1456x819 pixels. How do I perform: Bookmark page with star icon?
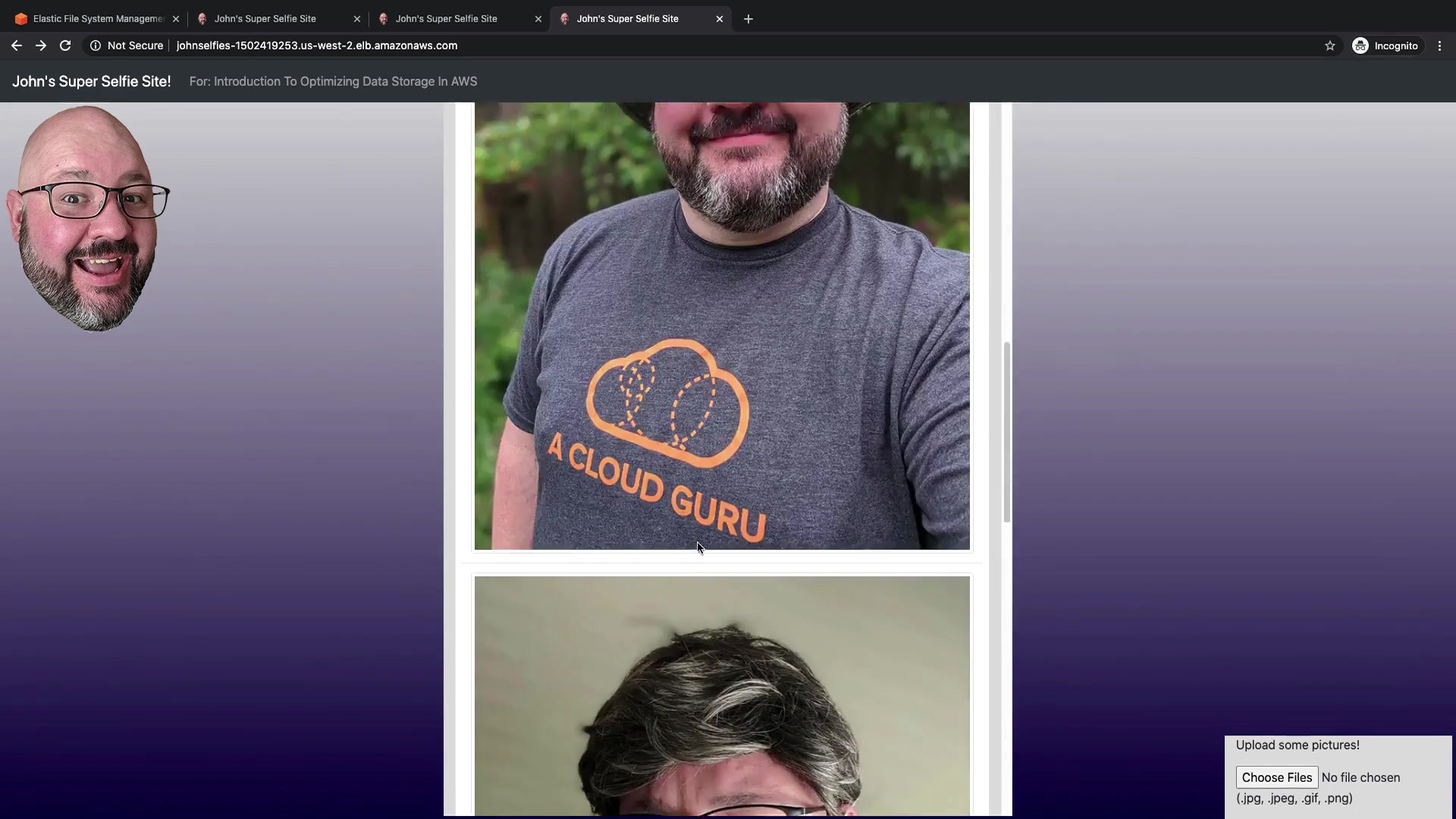[x=1329, y=45]
